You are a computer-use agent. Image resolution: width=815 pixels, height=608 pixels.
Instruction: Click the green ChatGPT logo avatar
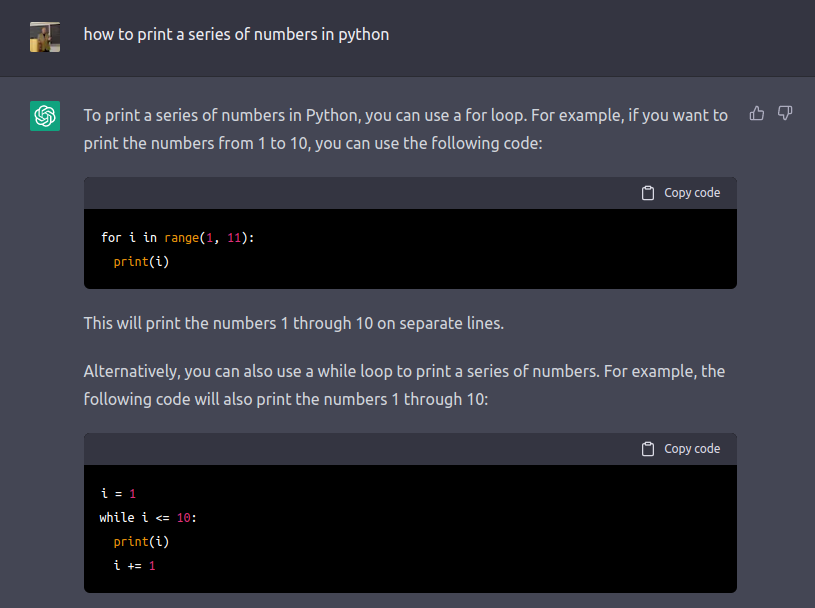tap(45, 116)
